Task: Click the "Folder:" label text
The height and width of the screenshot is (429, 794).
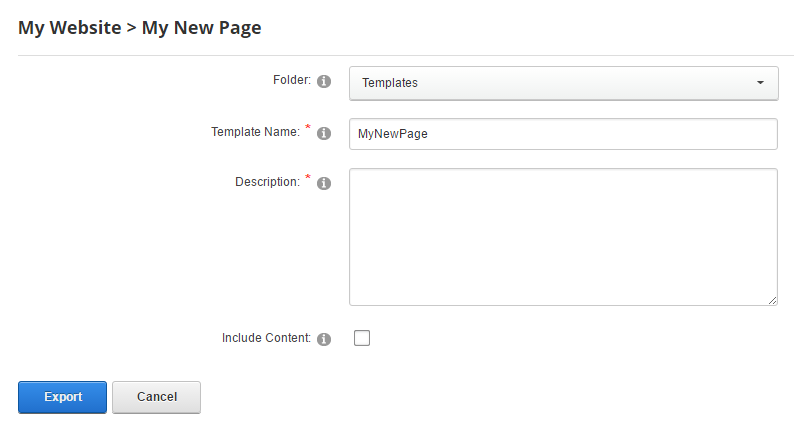Action: (292, 80)
